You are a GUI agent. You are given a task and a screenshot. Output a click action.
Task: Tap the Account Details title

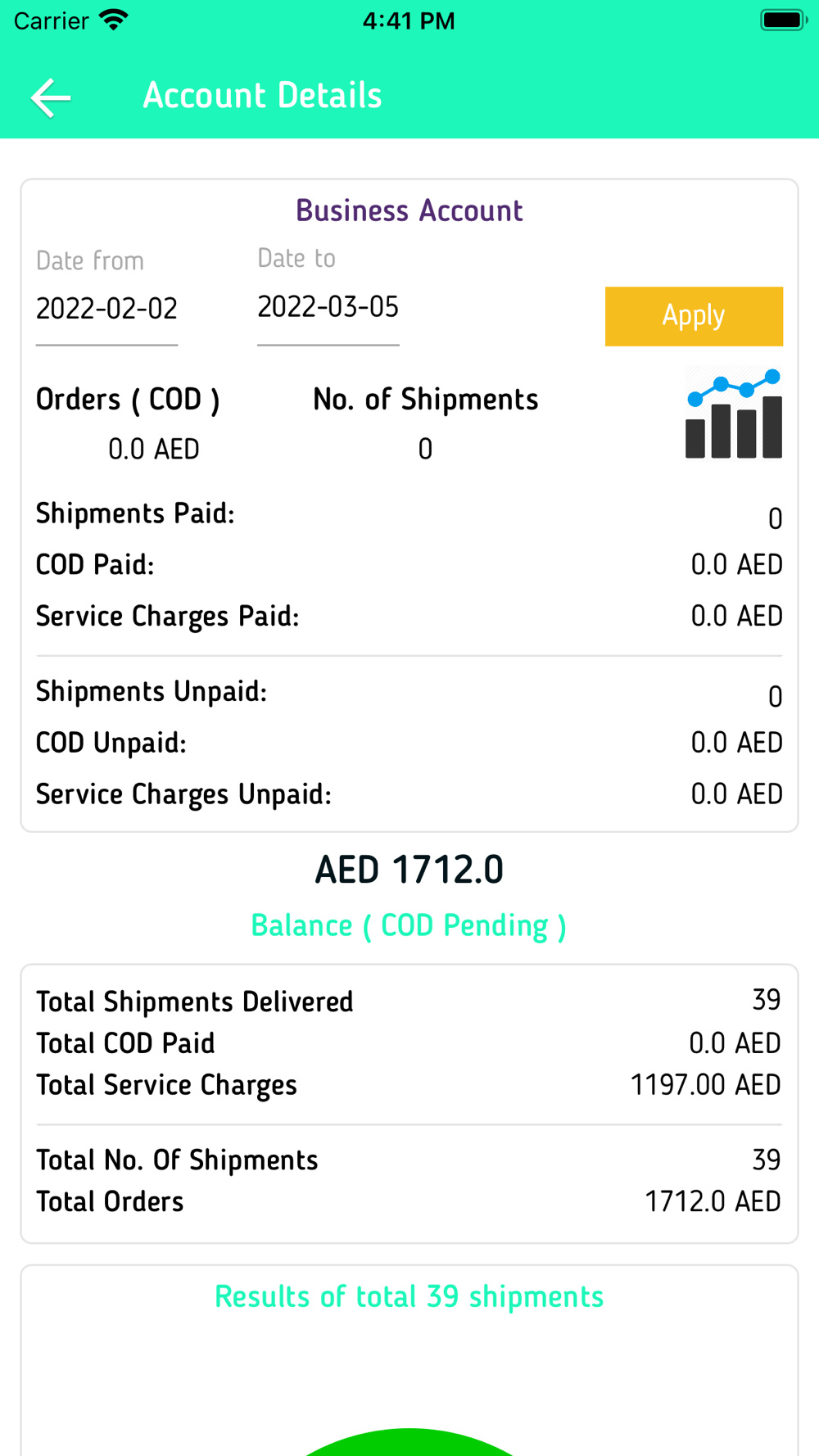pyautogui.click(x=262, y=96)
